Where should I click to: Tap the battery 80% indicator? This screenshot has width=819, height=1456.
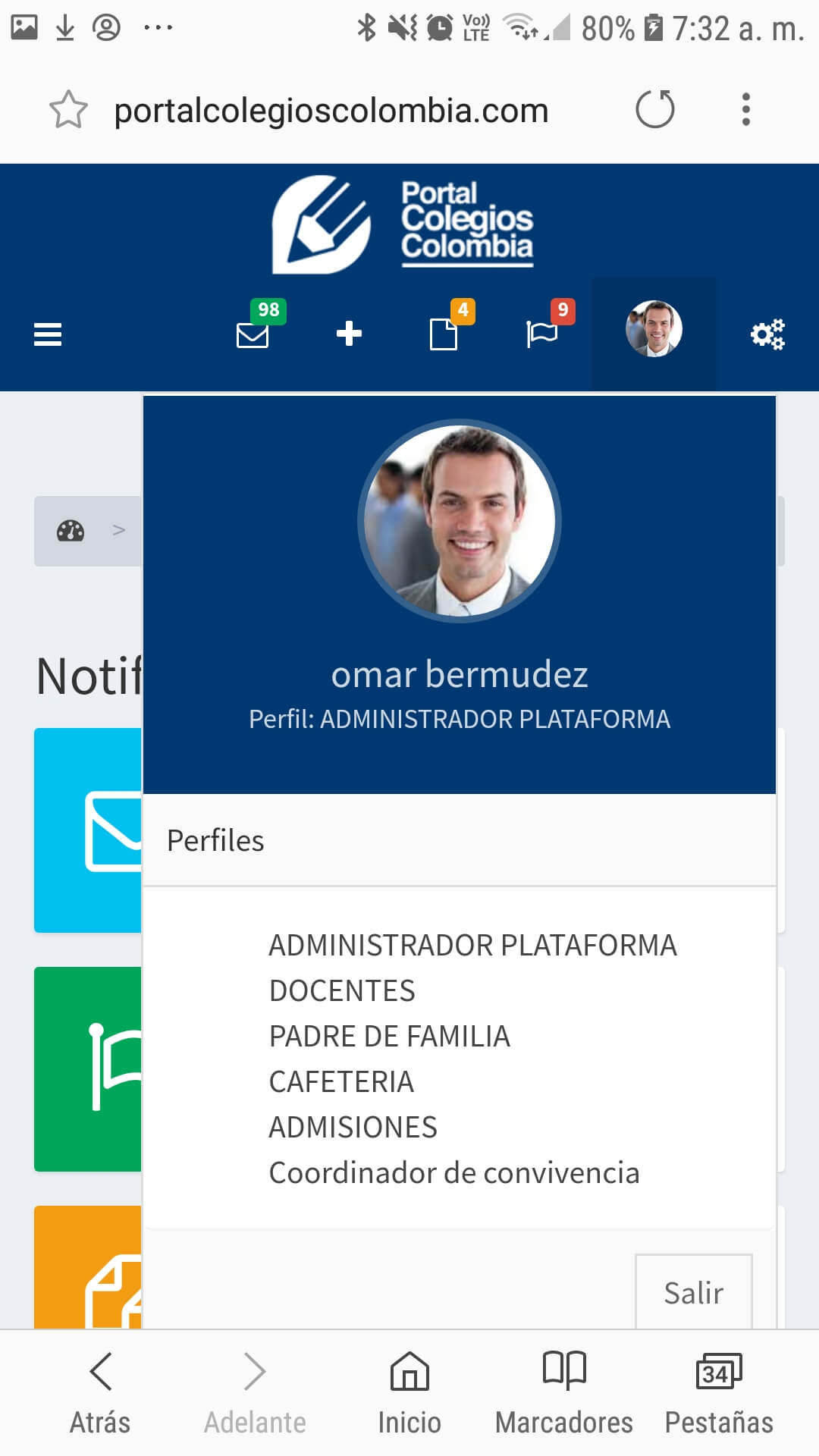pos(622,28)
